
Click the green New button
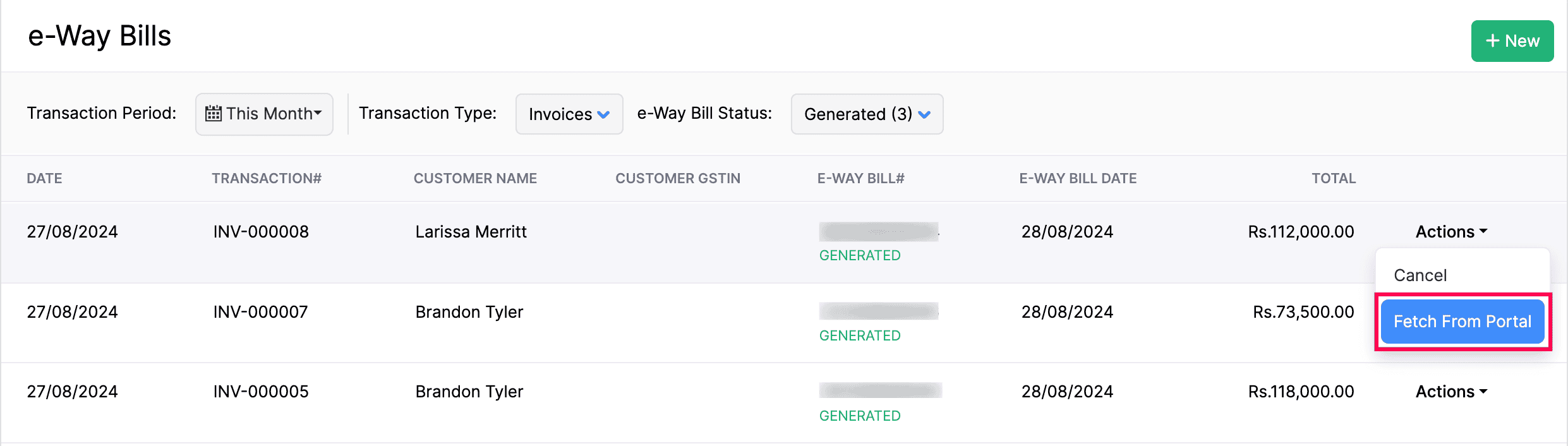pos(1512,41)
